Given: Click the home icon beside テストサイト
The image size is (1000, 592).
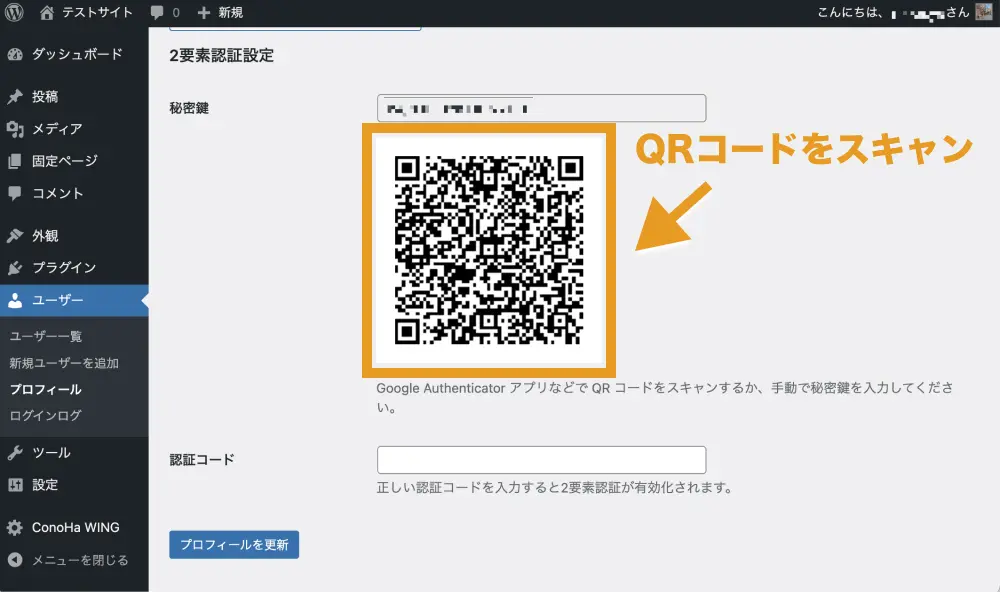Looking at the screenshot, I should [x=47, y=13].
